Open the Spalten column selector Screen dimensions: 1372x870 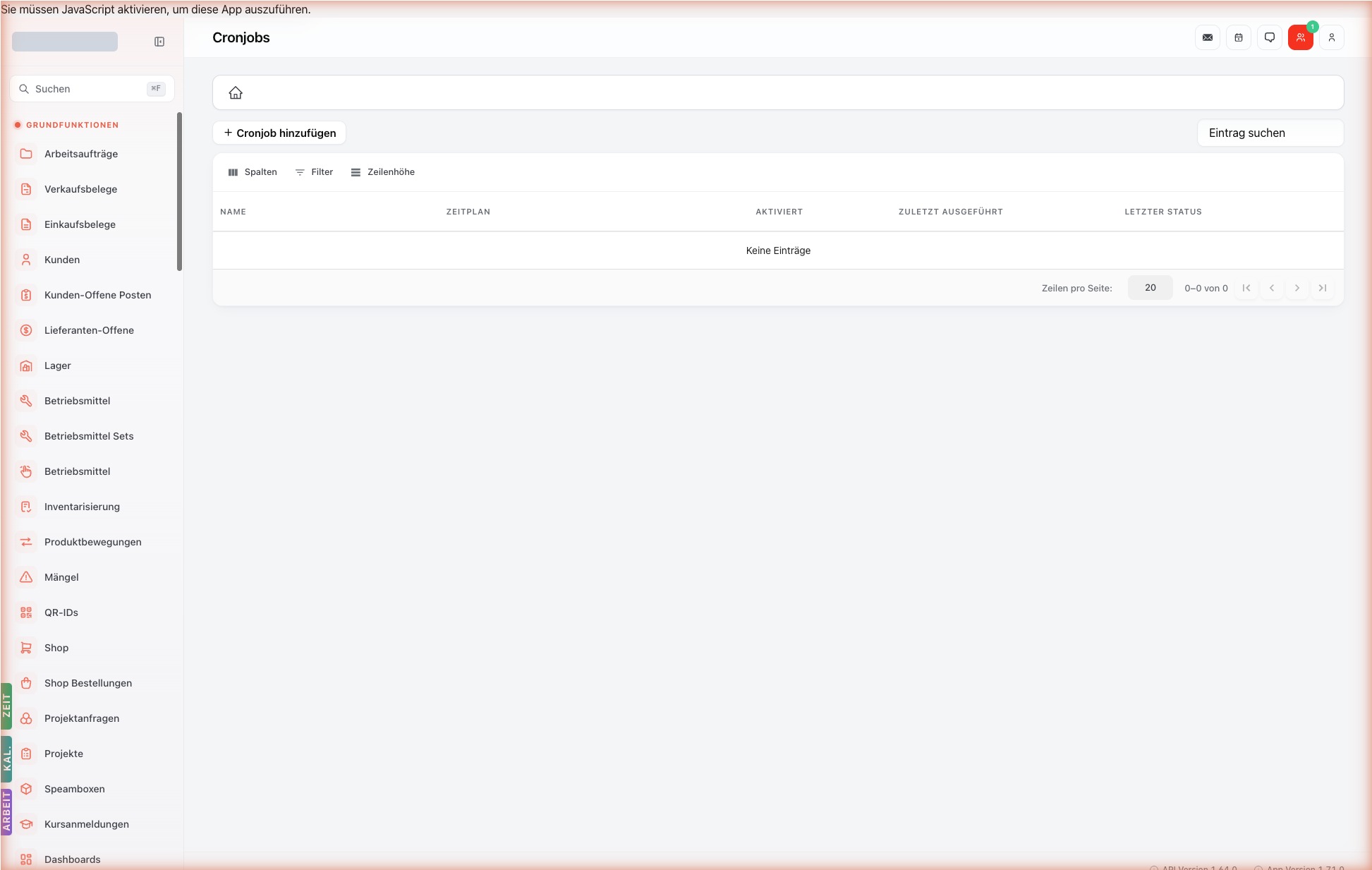tap(253, 172)
